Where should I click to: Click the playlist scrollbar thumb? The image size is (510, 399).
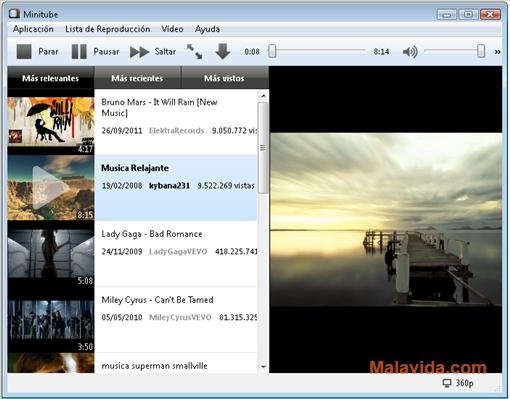(263, 148)
